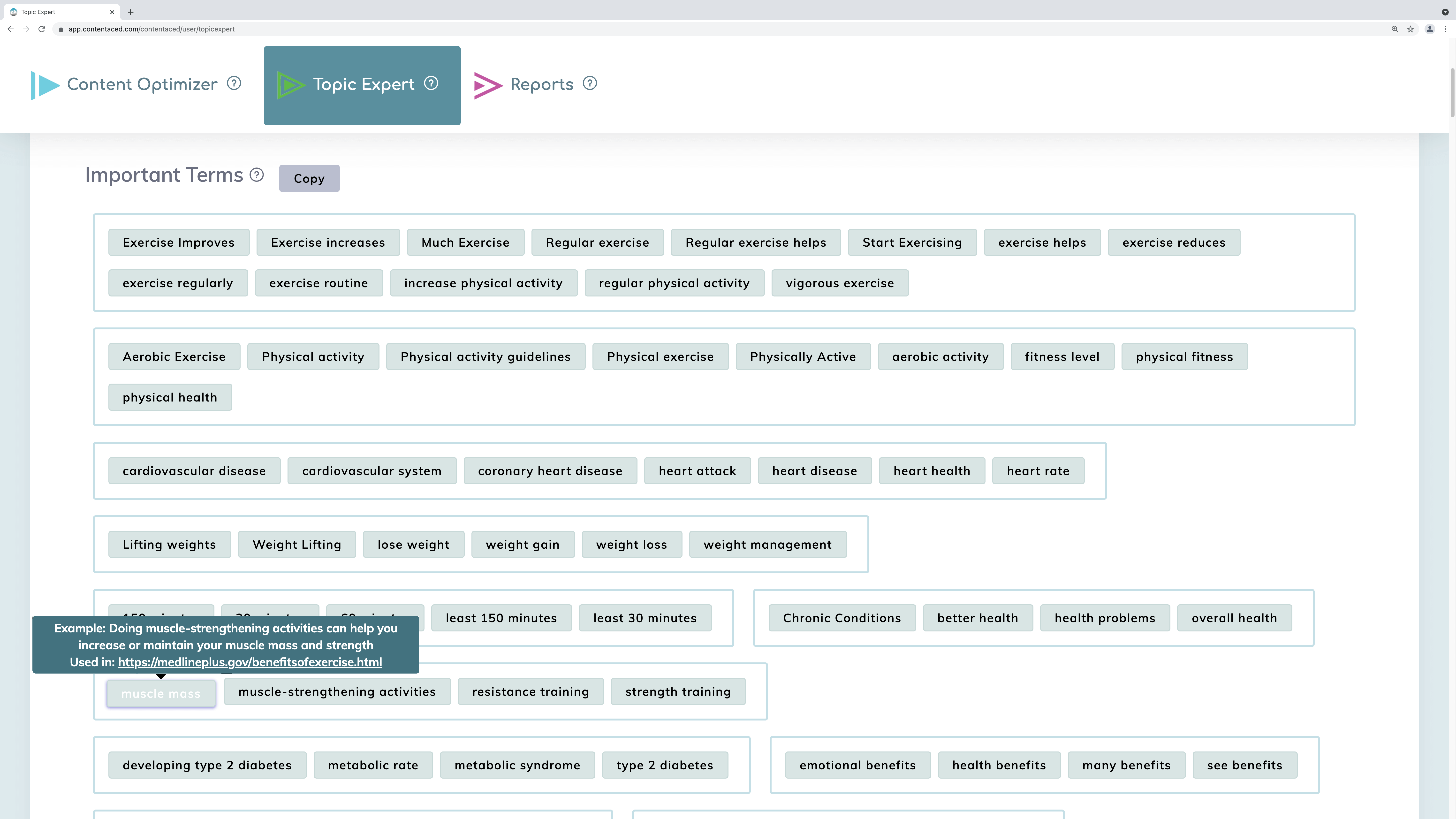Click the Copy button beside Important Terms
1456x819 pixels.
click(x=309, y=179)
